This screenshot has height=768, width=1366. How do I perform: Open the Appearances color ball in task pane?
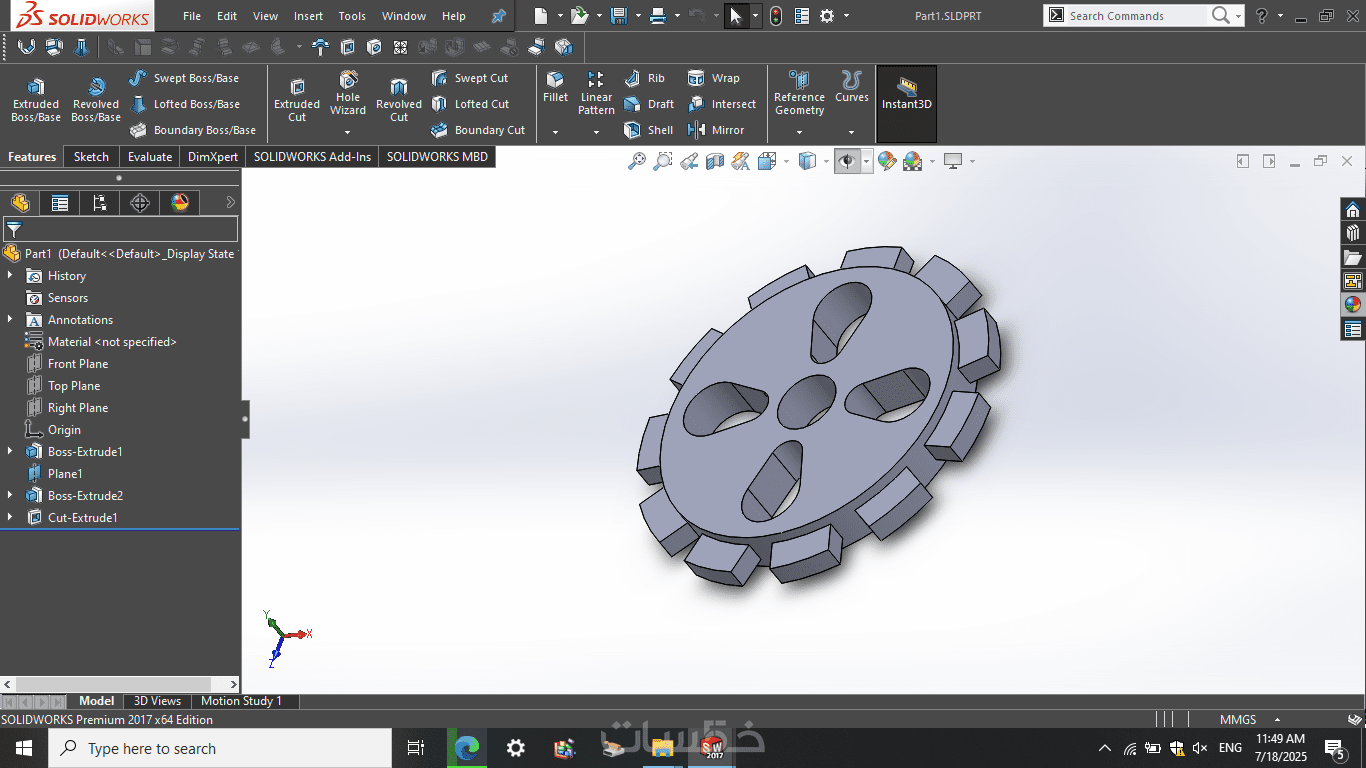tap(1353, 305)
